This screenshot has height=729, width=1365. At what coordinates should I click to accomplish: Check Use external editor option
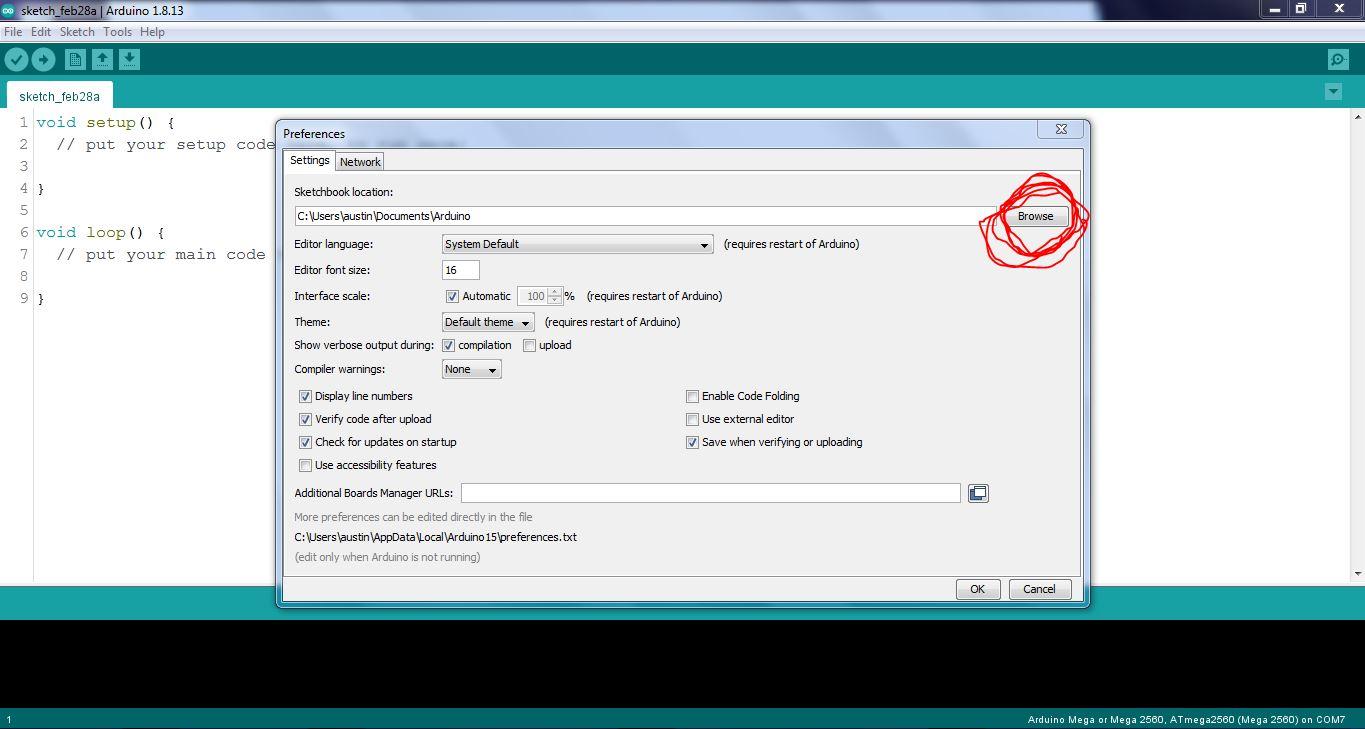click(x=692, y=419)
